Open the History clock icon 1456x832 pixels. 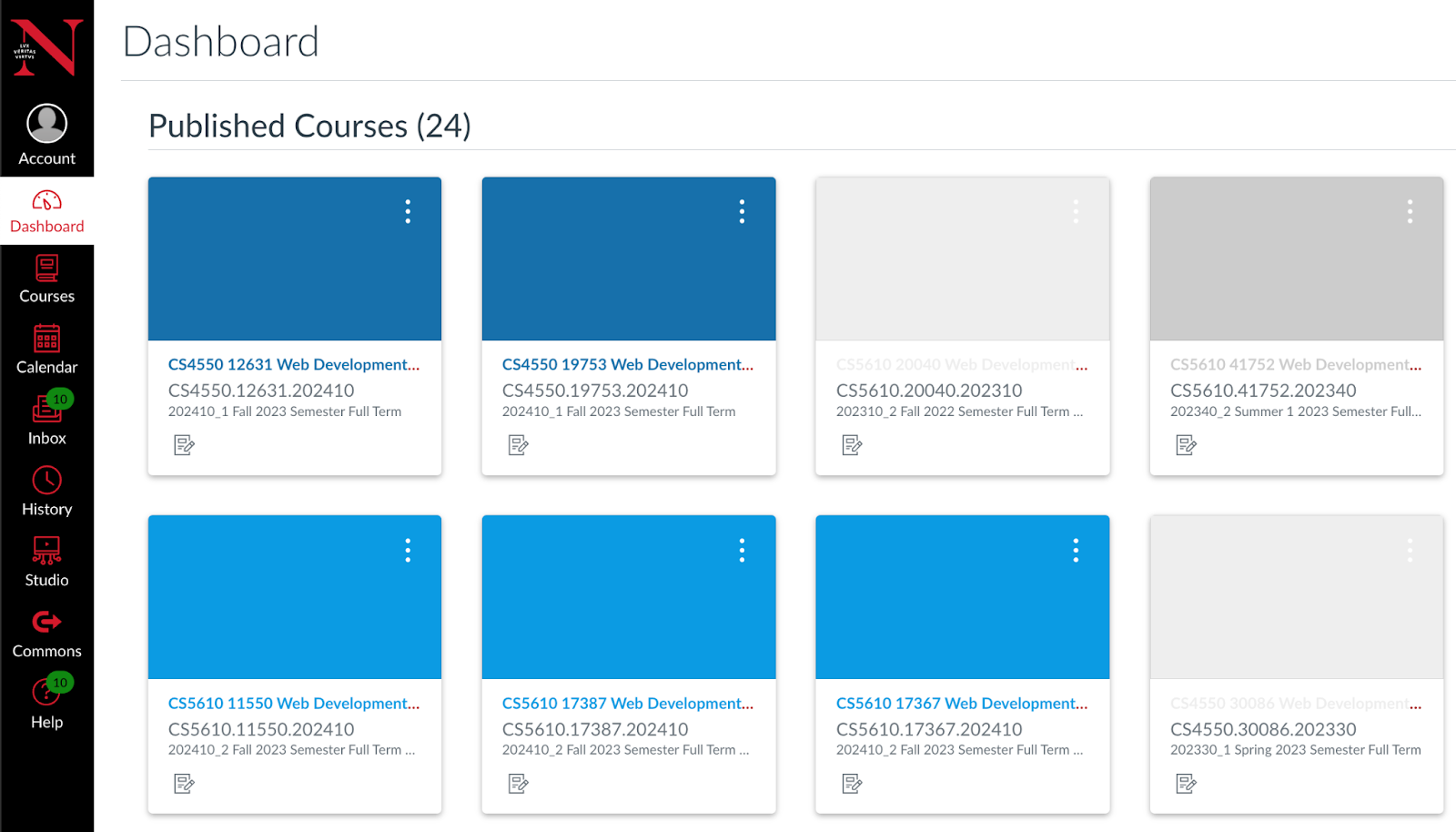46,481
